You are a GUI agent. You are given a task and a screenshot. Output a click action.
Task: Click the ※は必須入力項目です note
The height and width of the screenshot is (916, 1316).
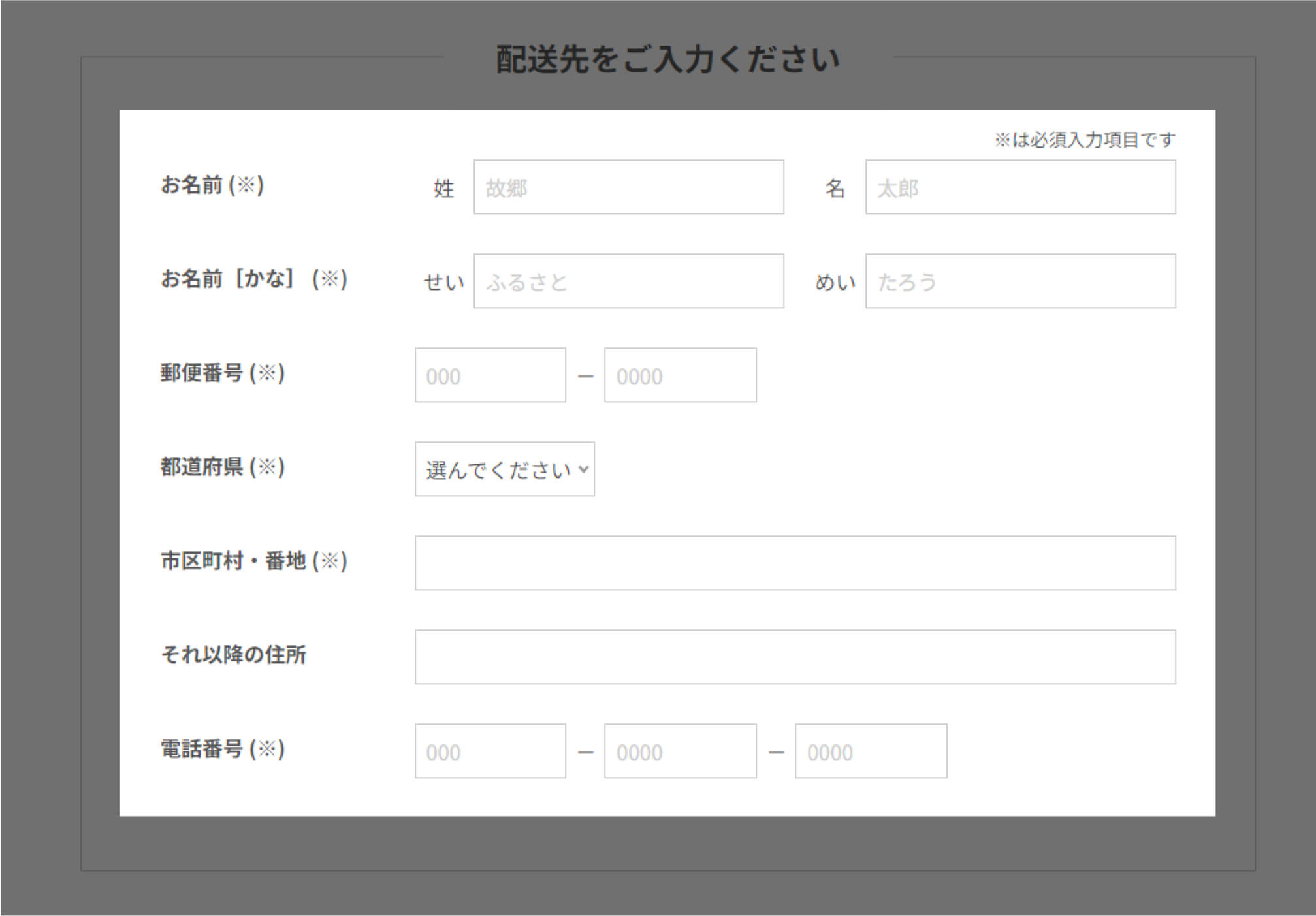tap(1084, 140)
